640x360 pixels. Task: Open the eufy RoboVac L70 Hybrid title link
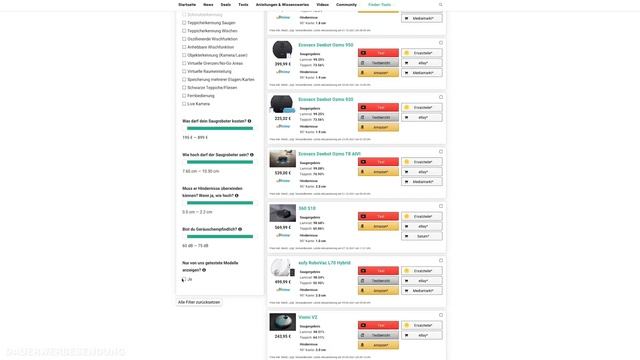pyautogui.click(x=324, y=263)
